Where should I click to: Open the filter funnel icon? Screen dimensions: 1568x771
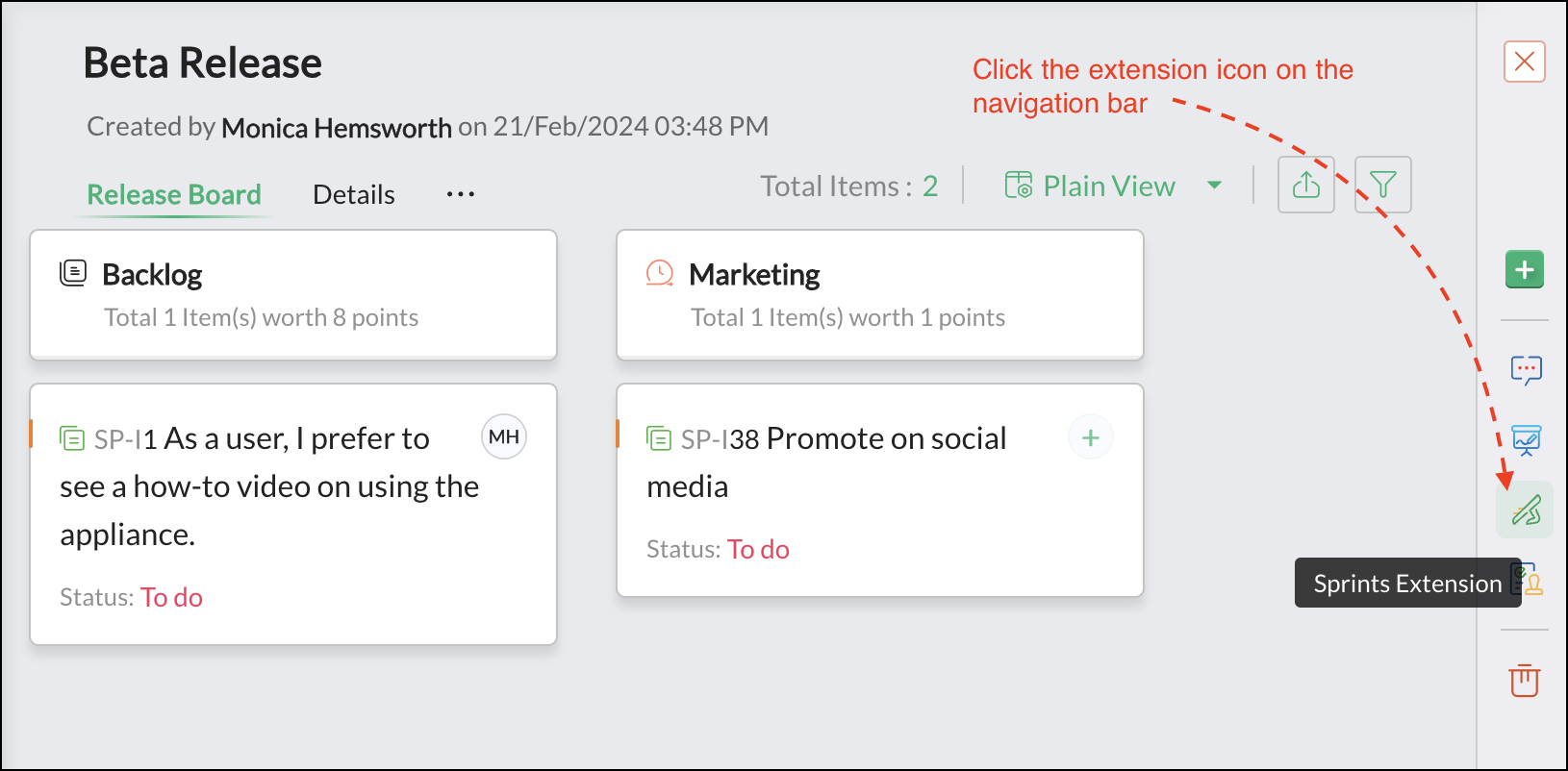coord(1382,185)
